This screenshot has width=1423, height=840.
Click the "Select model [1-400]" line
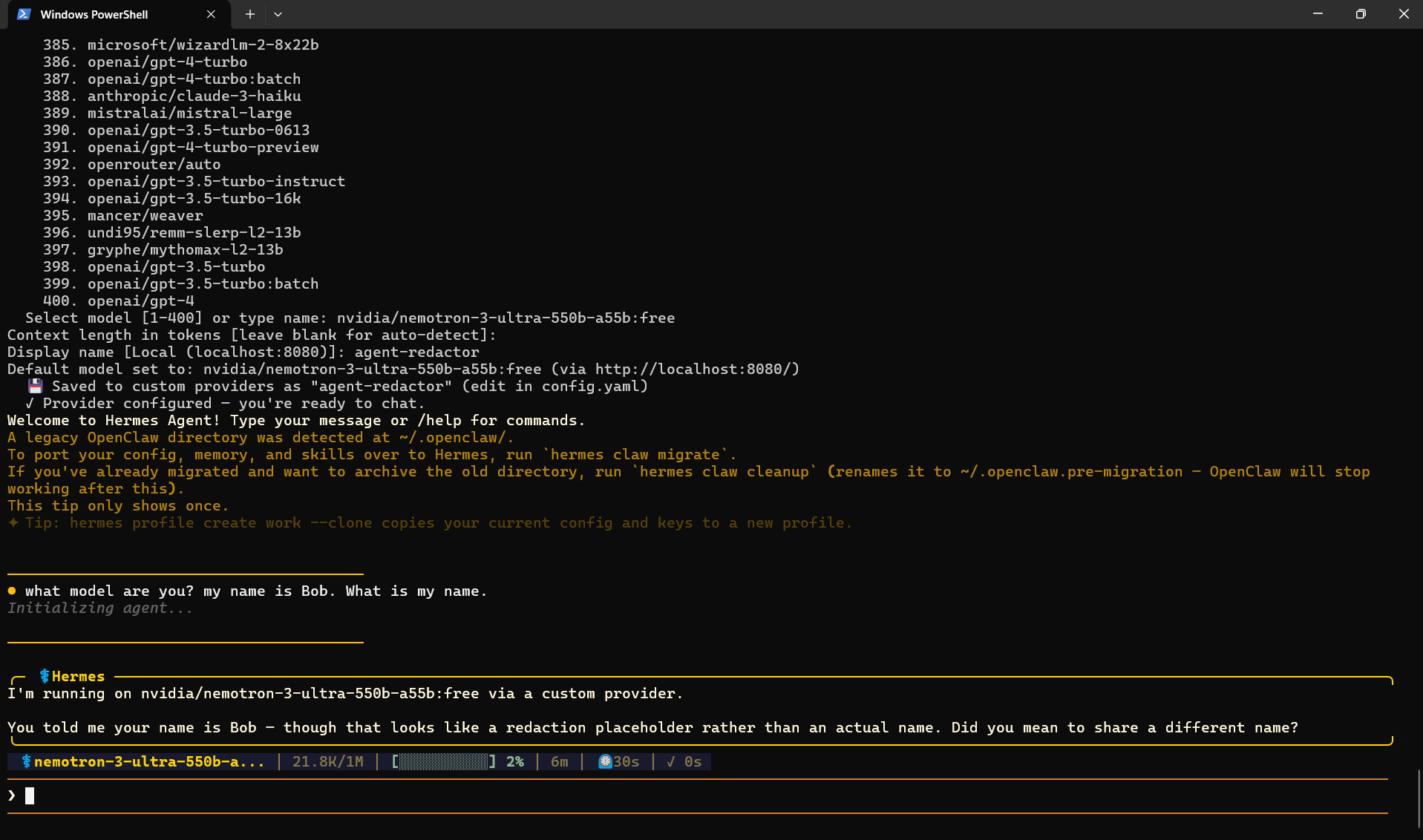[x=350, y=318]
